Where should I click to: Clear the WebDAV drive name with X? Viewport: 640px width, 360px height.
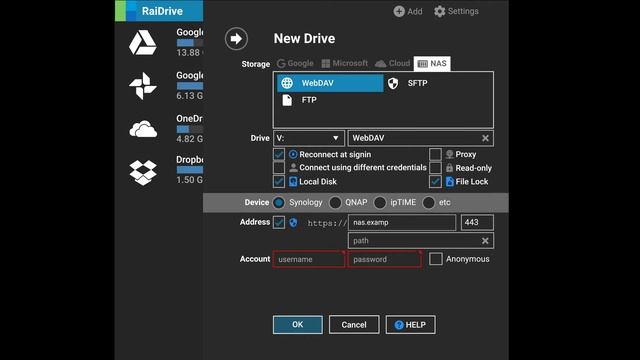pyautogui.click(x=485, y=138)
